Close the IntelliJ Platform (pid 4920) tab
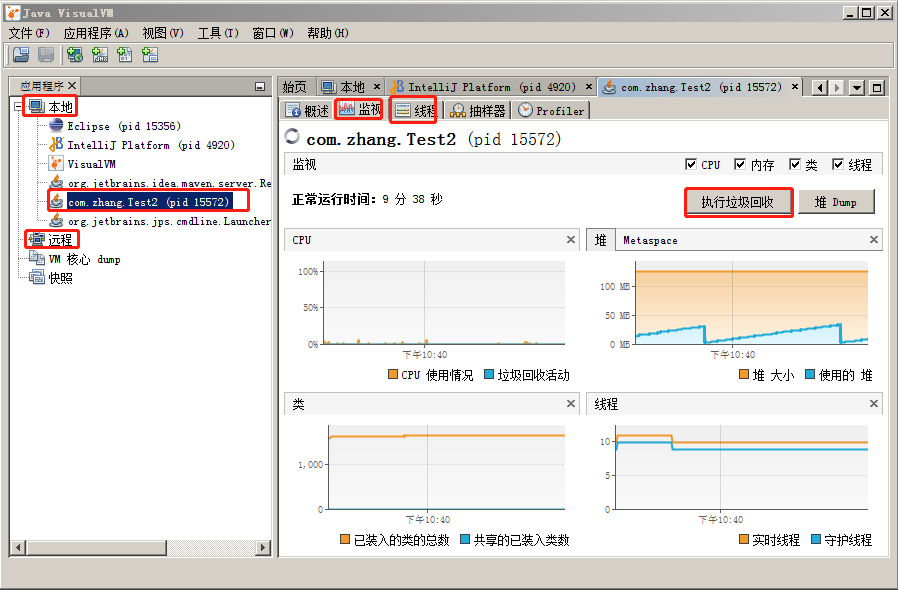This screenshot has height=590, width=898. 589,86
